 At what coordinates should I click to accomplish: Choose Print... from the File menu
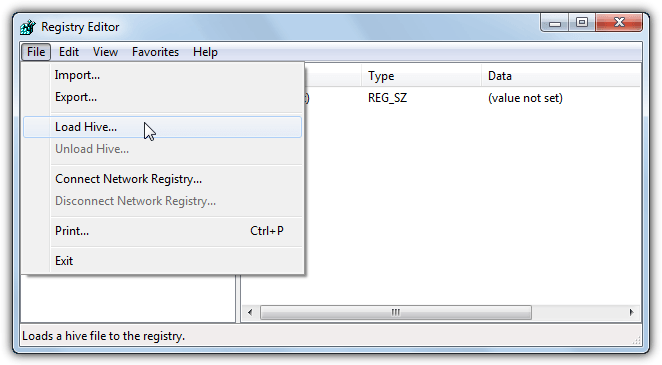point(163,231)
